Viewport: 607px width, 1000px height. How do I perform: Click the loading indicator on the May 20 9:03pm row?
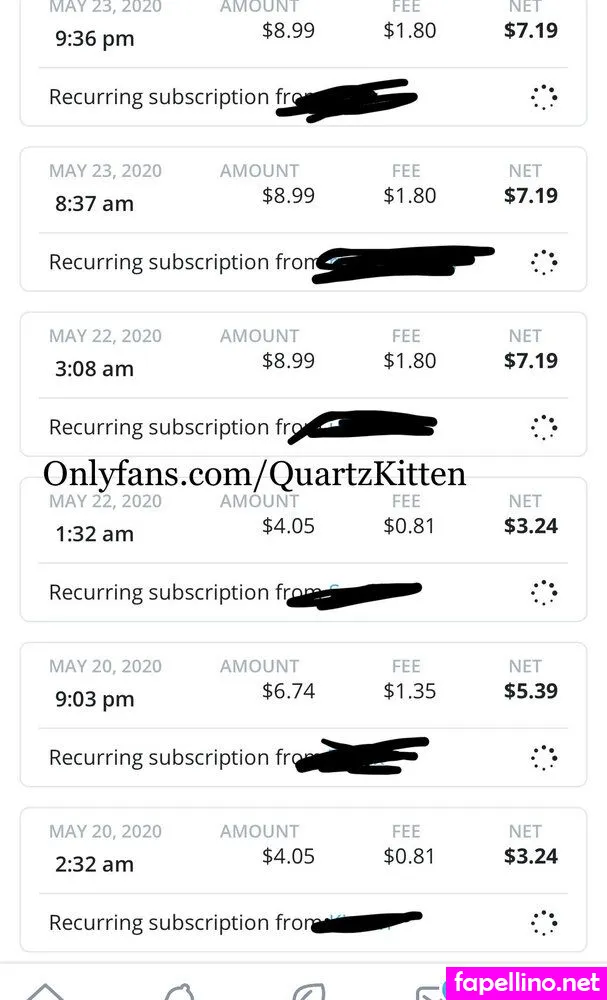point(544,758)
